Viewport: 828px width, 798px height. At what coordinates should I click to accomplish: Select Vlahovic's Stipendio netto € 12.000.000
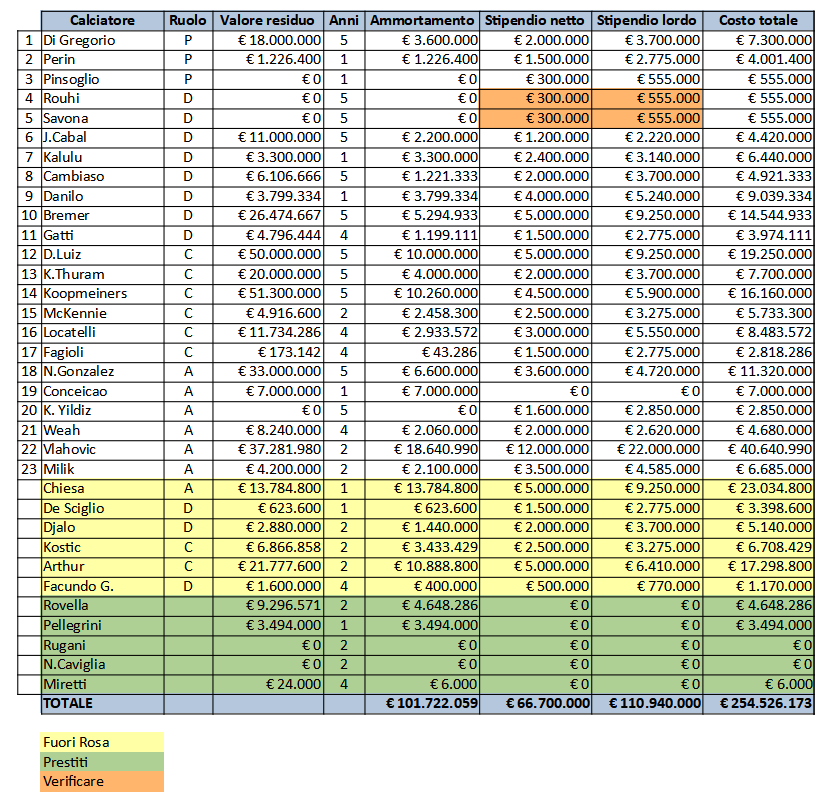[535, 449]
